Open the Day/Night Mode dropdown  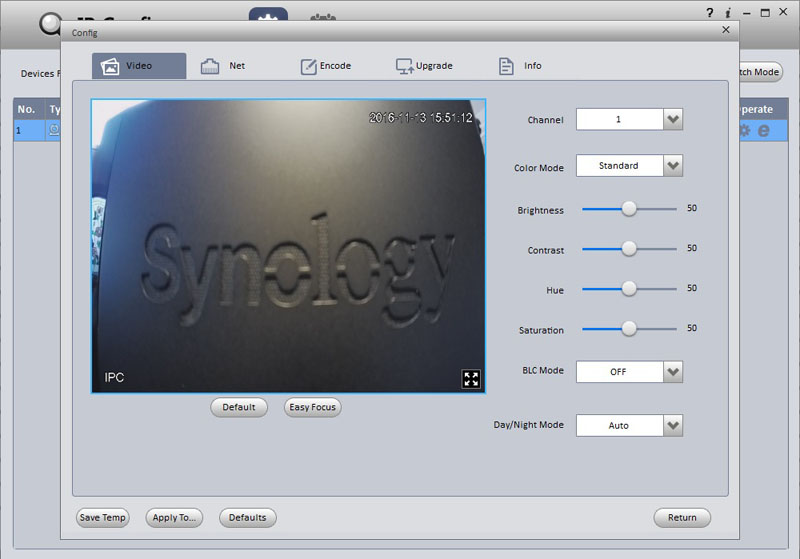pyautogui.click(x=673, y=425)
